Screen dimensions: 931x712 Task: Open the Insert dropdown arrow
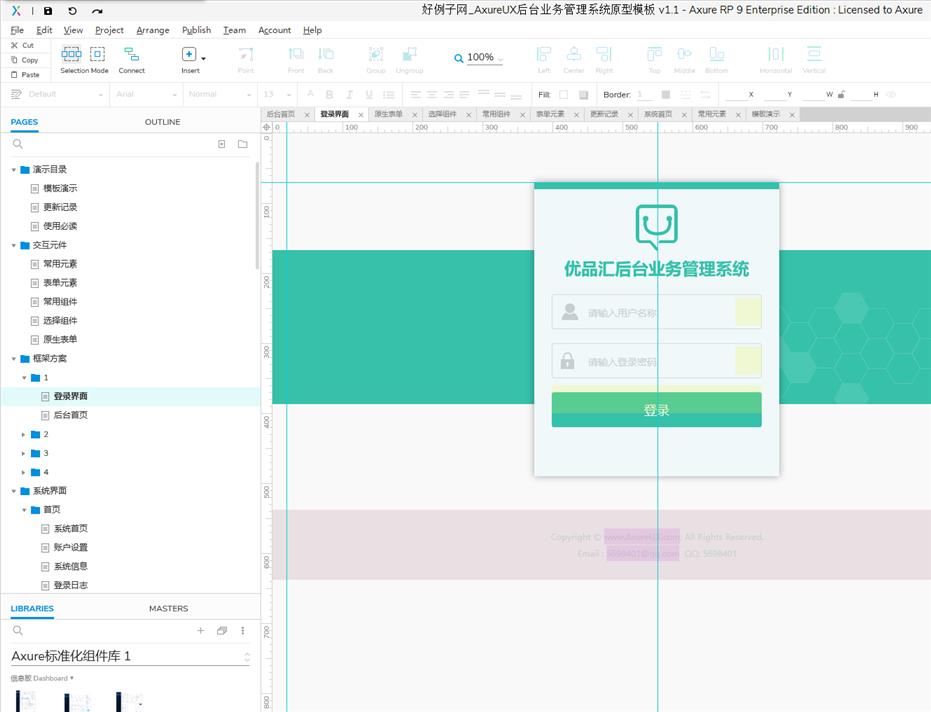[204, 58]
